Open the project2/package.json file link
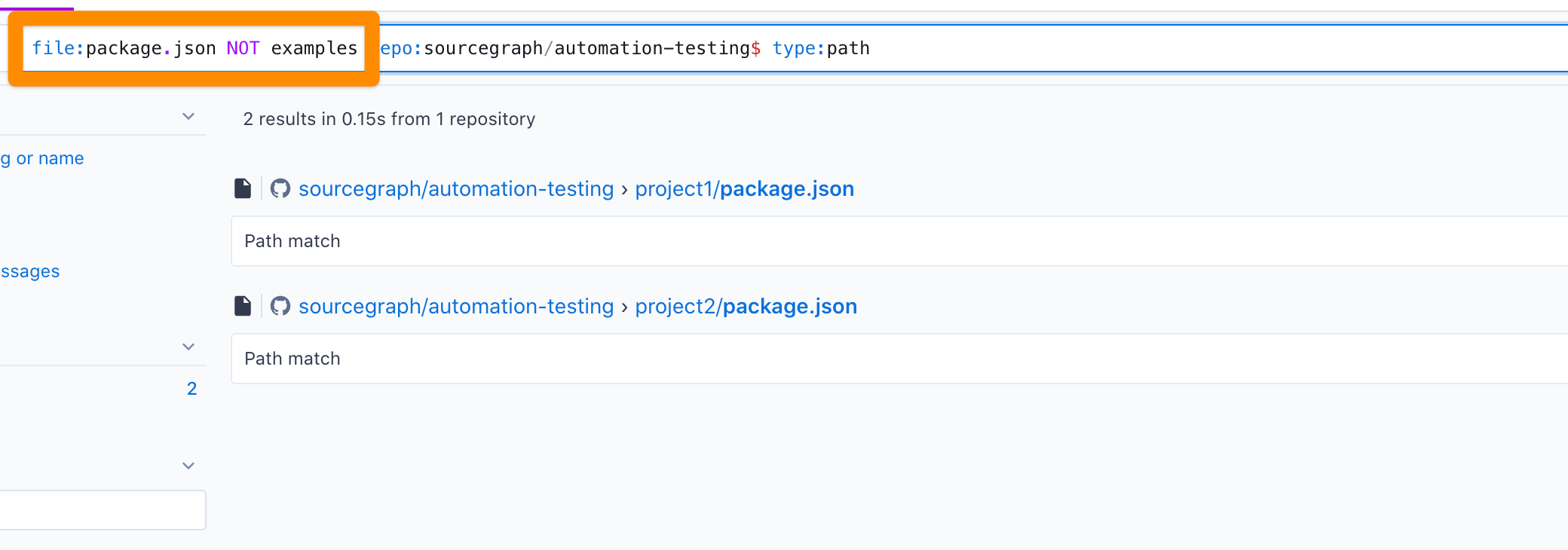The height and width of the screenshot is (550, 1568). point(746,306)
